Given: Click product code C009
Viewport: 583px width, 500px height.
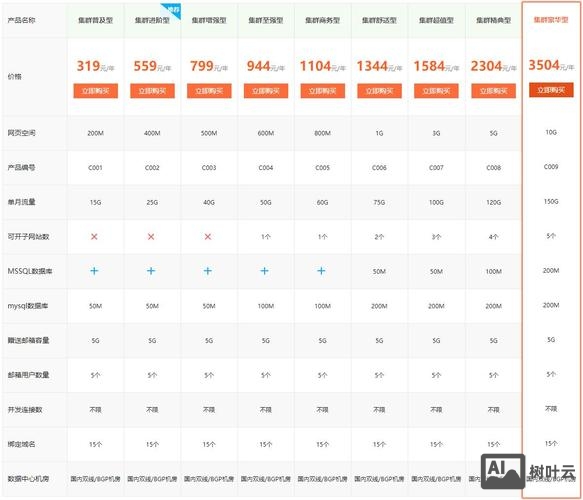Looking at the screenshot, I should [551, 167].
